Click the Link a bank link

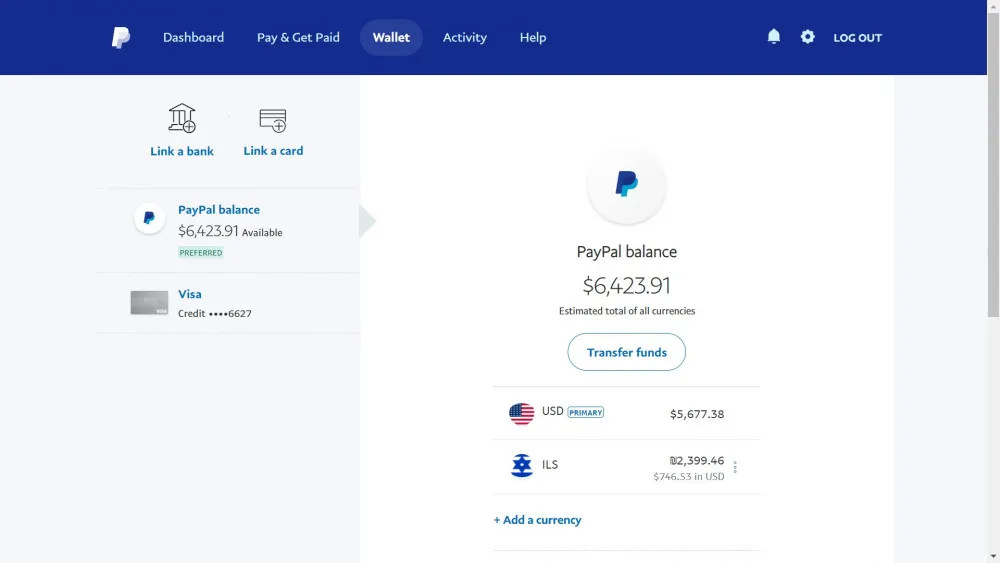182,151
